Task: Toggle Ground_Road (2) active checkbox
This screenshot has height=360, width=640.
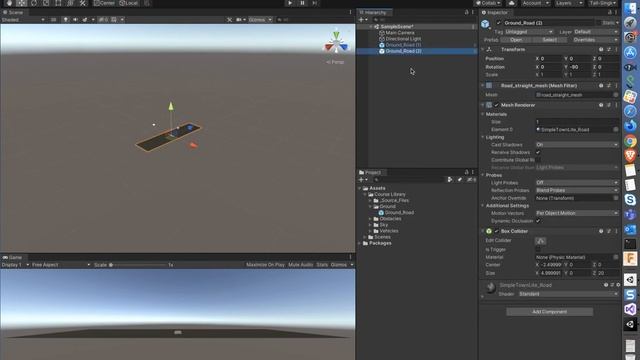Action: click(498, 23)
